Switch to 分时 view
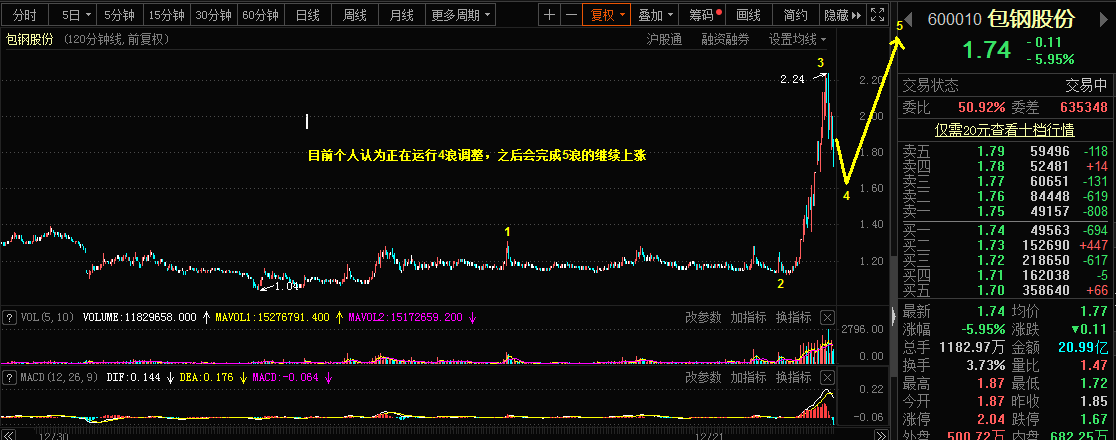Screen dimensions: 1116x440 tap(25, 14)
